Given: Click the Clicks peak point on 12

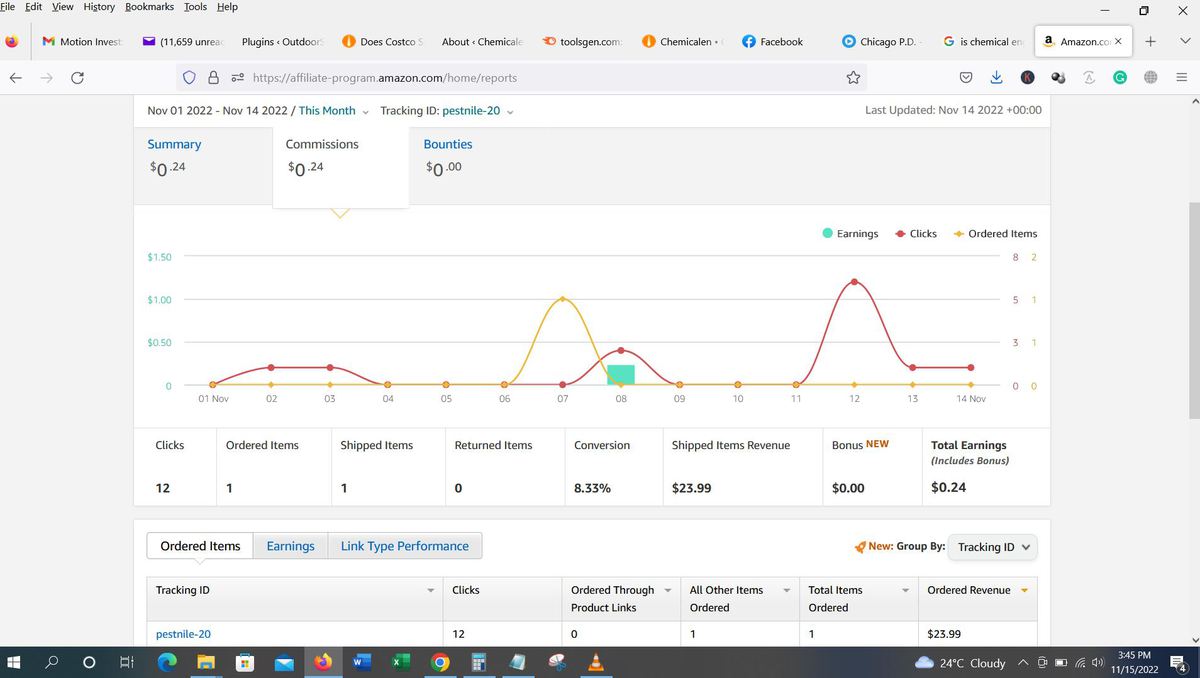Looking at the screenshot, I should pos(854,281).
